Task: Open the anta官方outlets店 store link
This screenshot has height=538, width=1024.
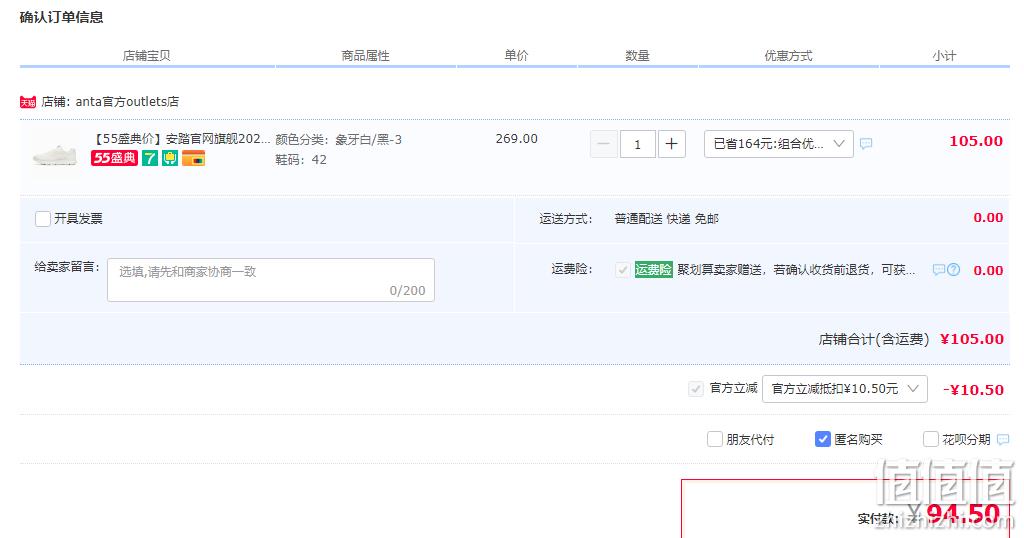Action: pos(127,102)
